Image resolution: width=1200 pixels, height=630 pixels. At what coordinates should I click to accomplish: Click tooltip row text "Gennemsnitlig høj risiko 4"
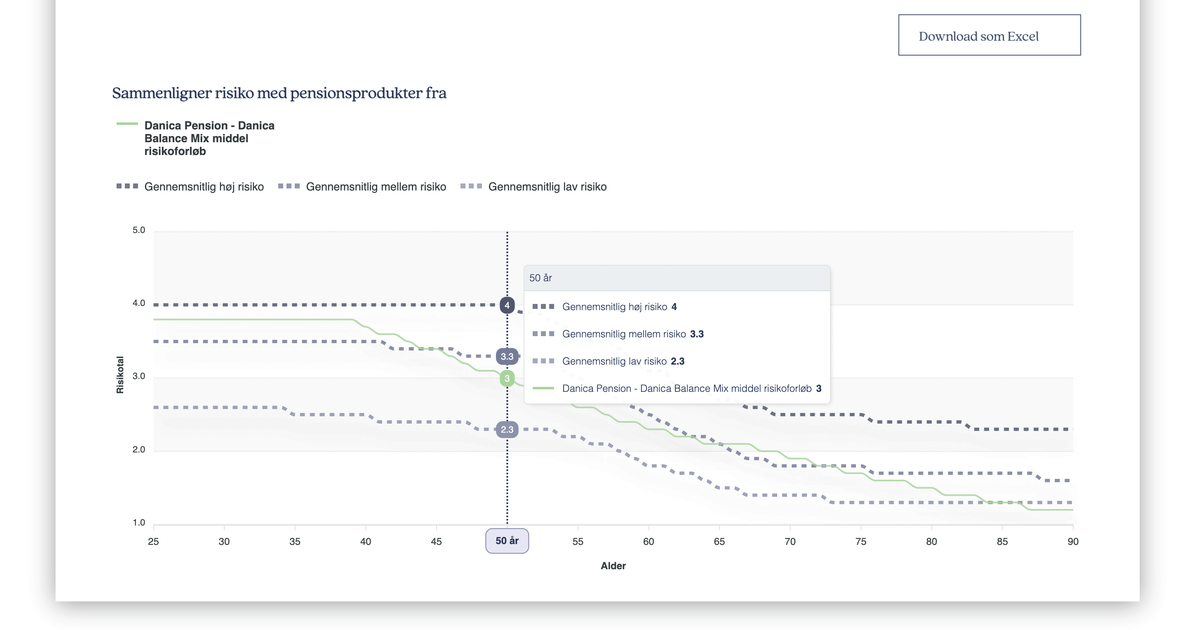[x=620, y=307]
